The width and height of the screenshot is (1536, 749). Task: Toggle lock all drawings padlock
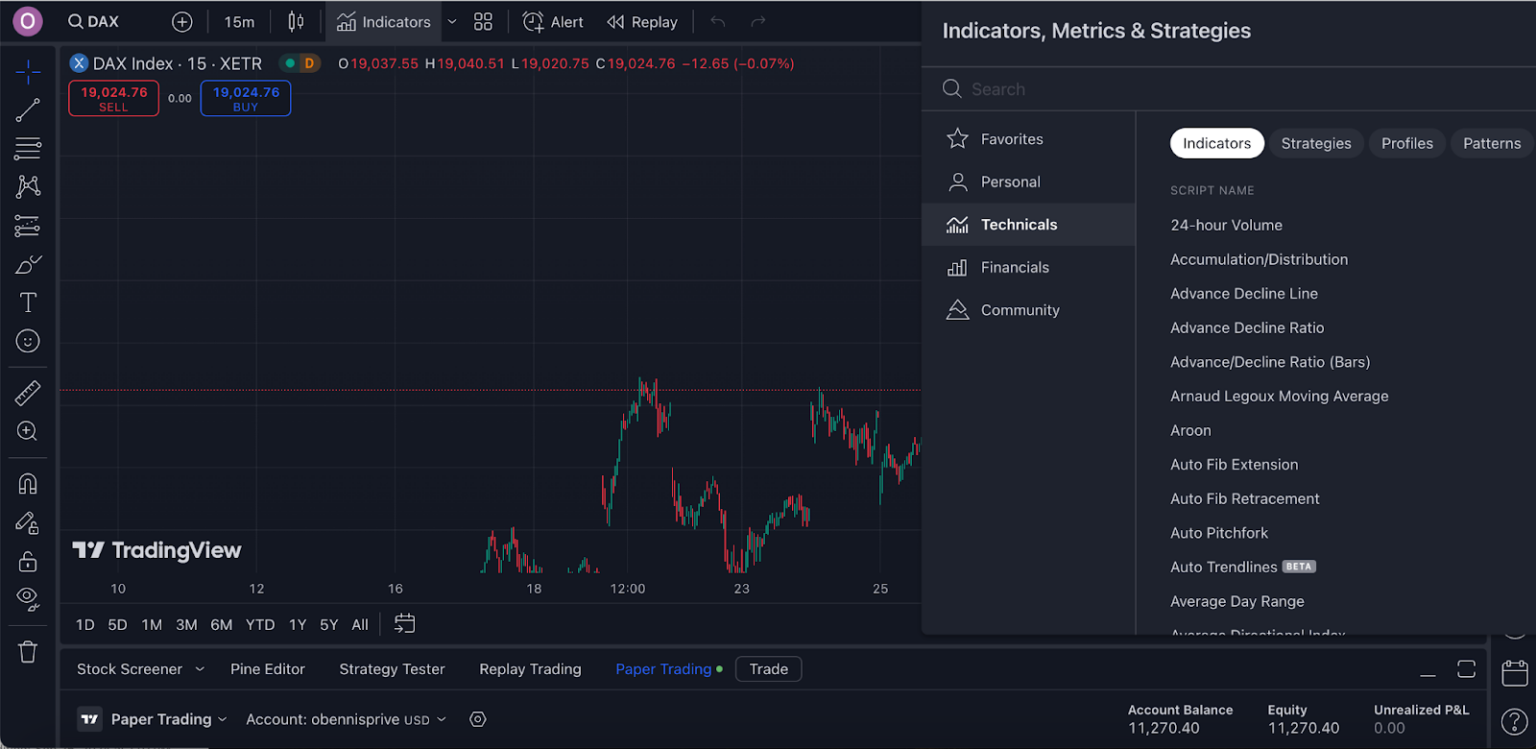[x=28, y=561]
